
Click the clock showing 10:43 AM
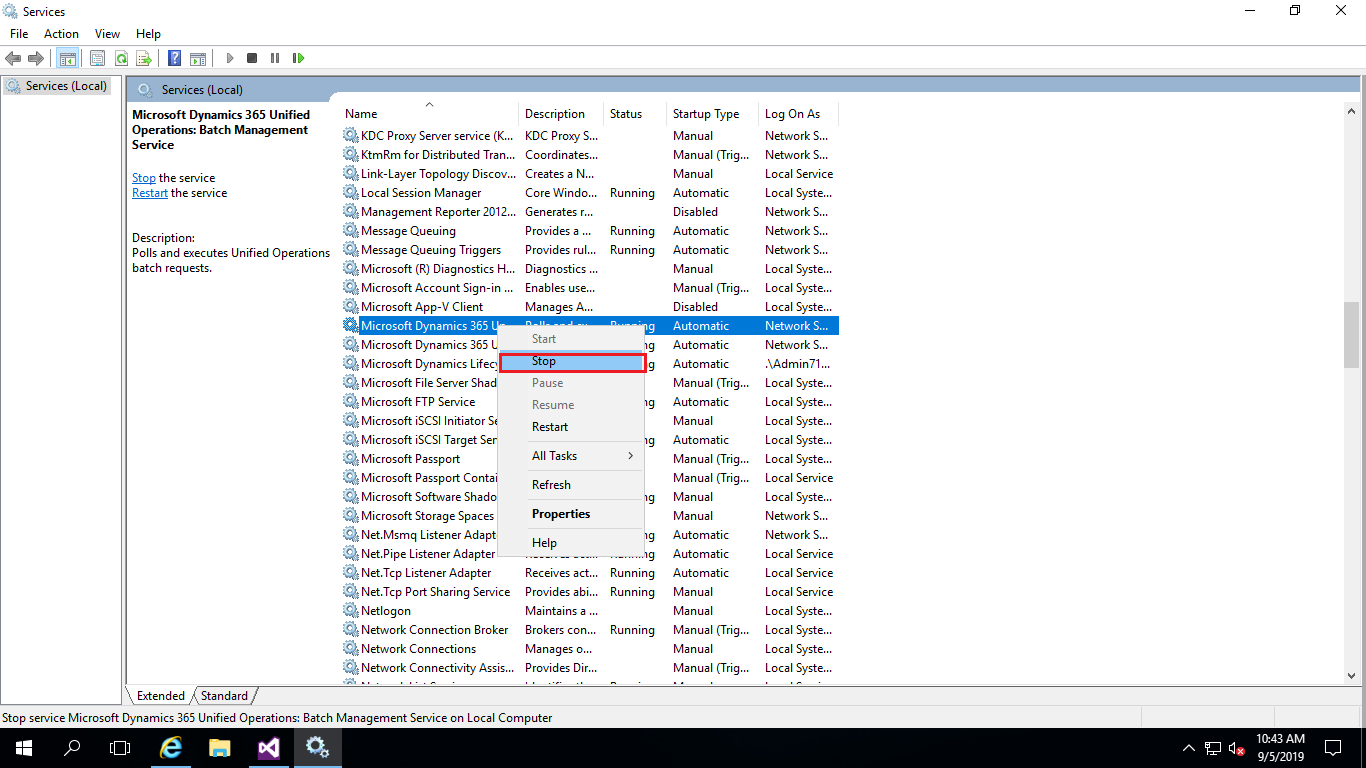(x=1280, y=739)
